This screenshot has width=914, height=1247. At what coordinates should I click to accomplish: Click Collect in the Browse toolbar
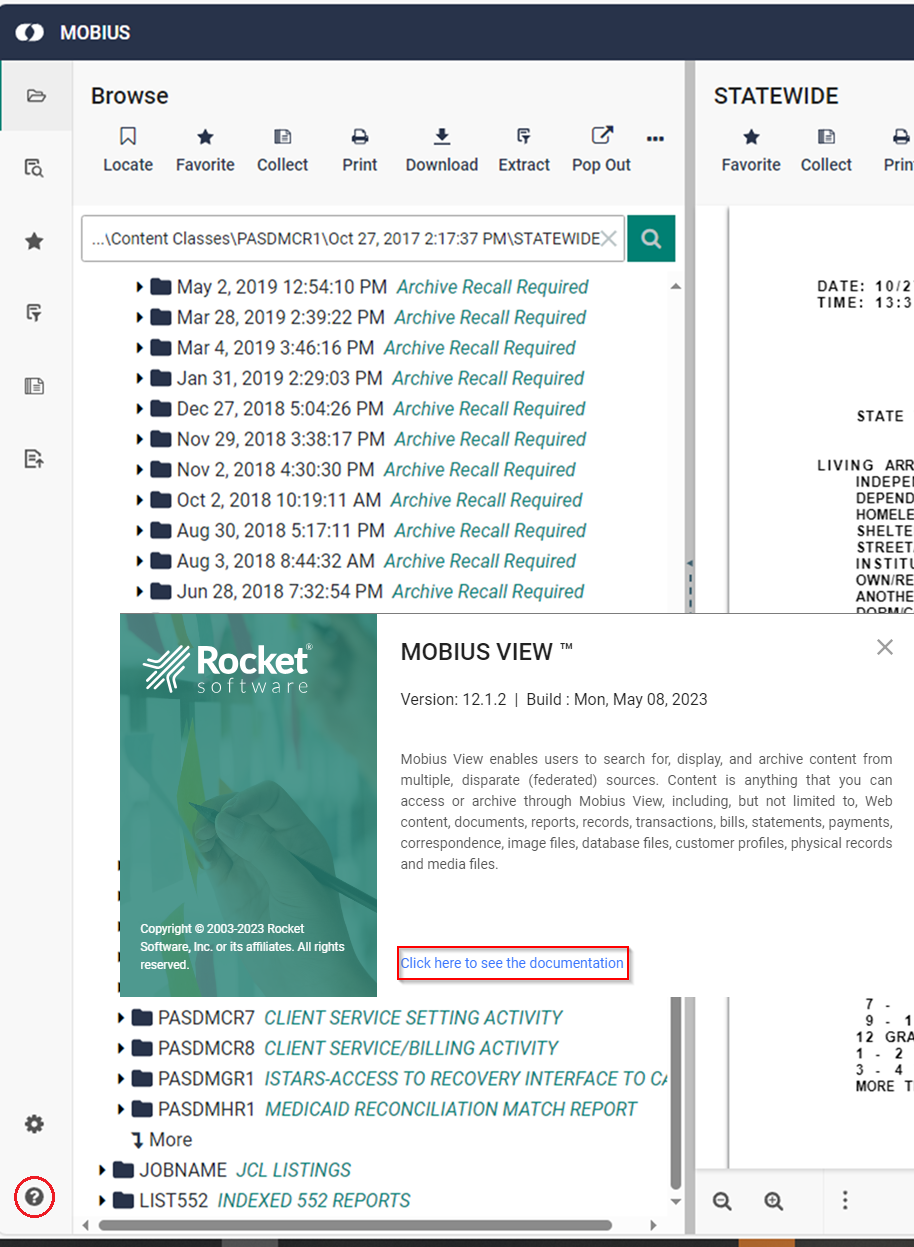coord(283,150)
